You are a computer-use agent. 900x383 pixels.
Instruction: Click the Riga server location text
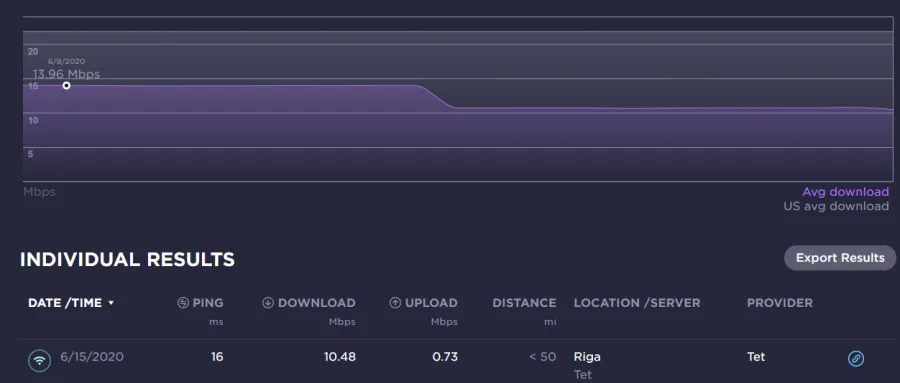click(587, 357)
